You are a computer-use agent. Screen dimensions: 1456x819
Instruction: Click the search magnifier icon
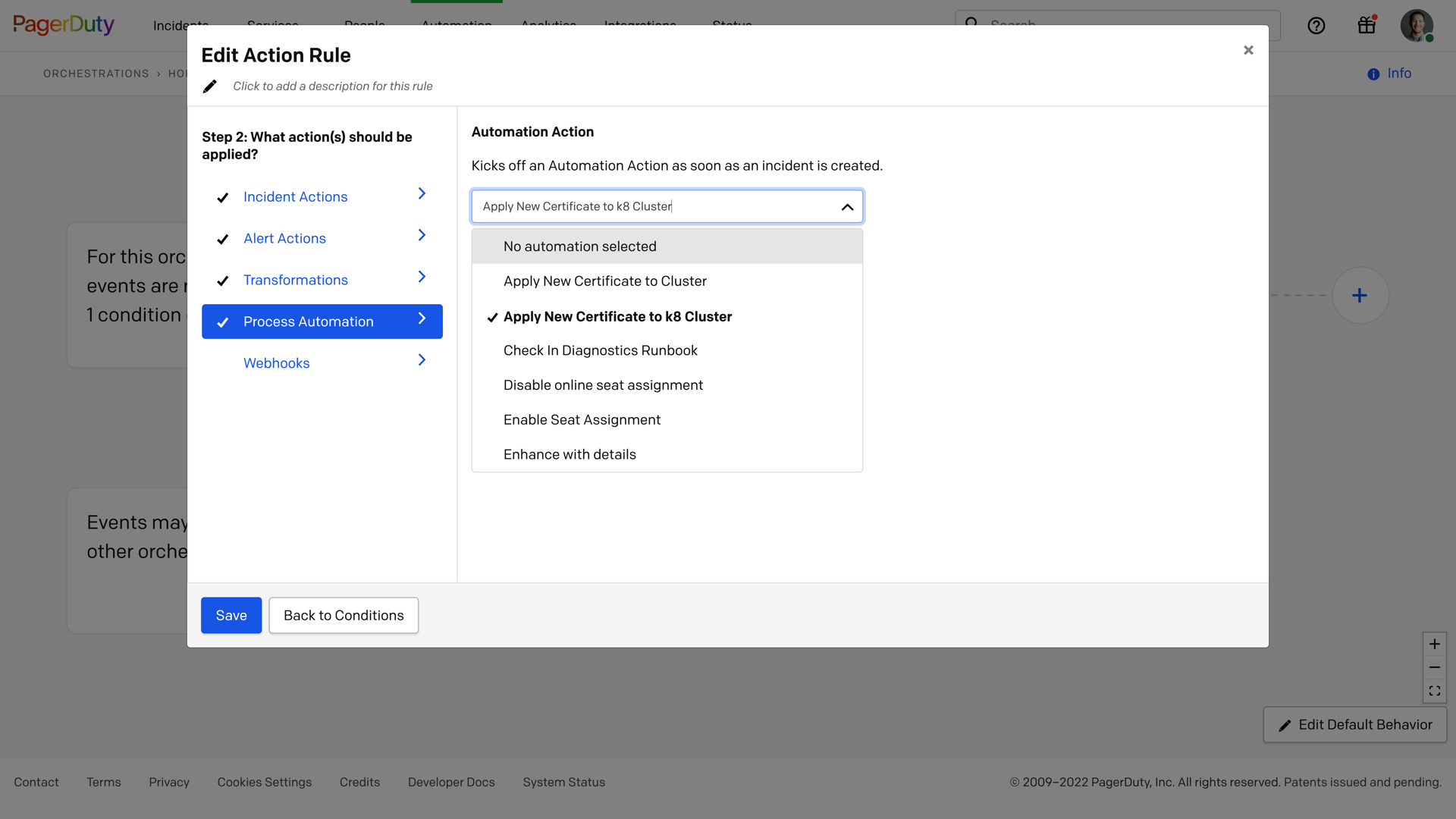click(971, 24)
